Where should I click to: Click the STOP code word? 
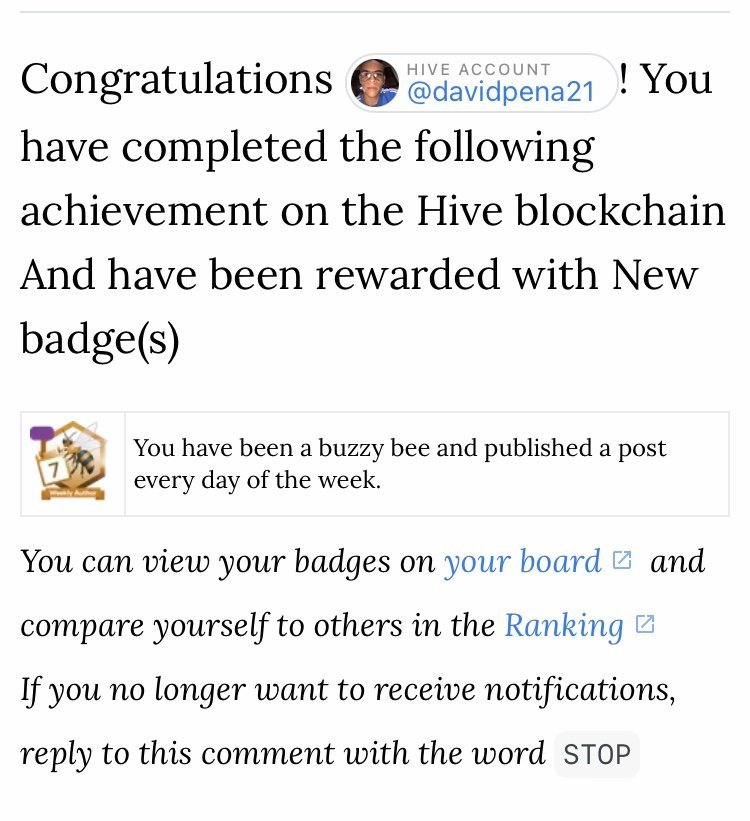pos(597,755)
